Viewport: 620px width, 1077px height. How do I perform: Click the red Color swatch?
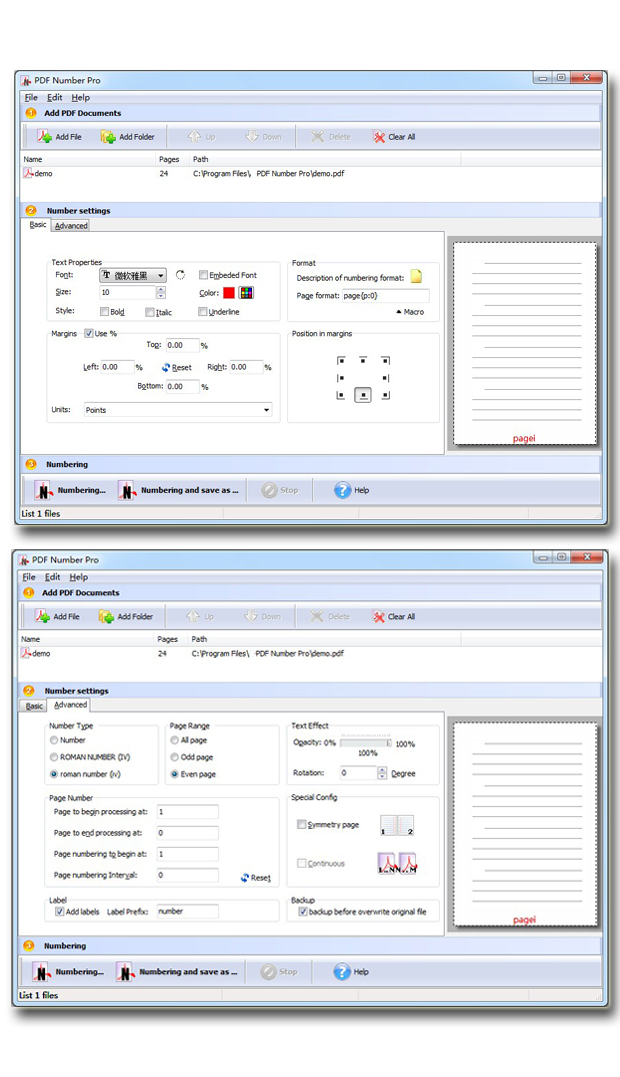point(229,293)
